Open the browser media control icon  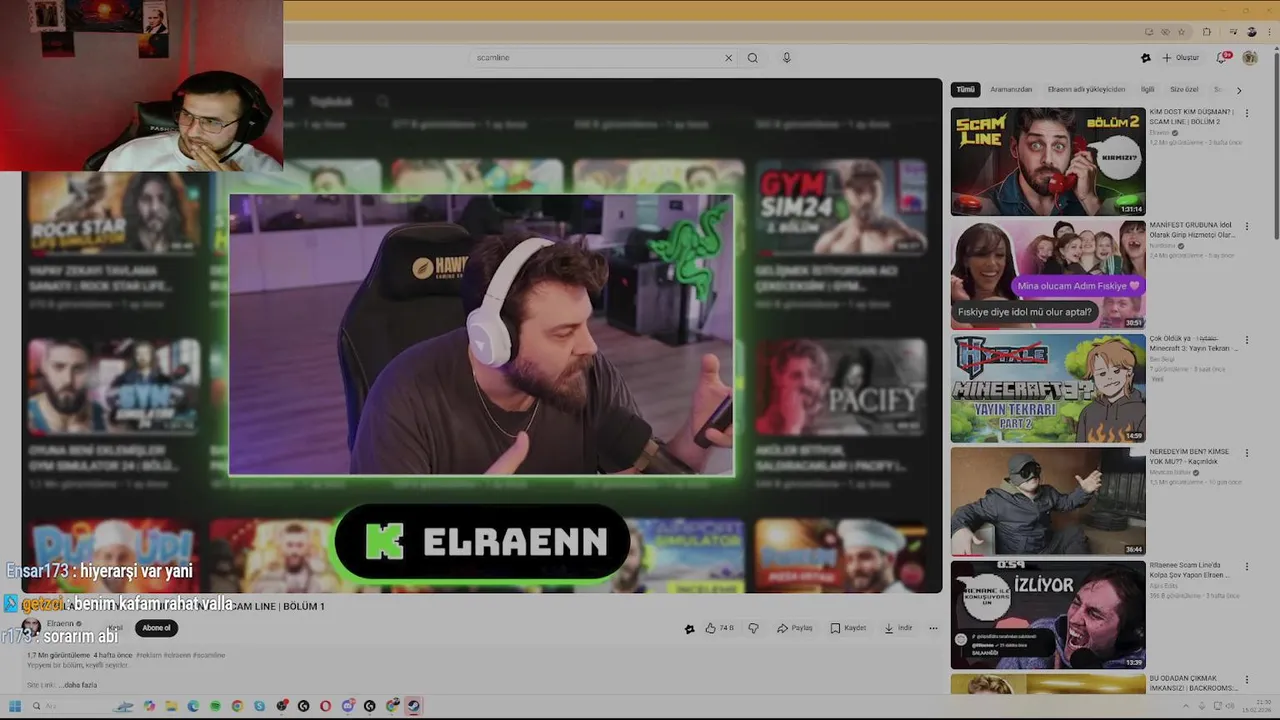(x=1233, y=32)
